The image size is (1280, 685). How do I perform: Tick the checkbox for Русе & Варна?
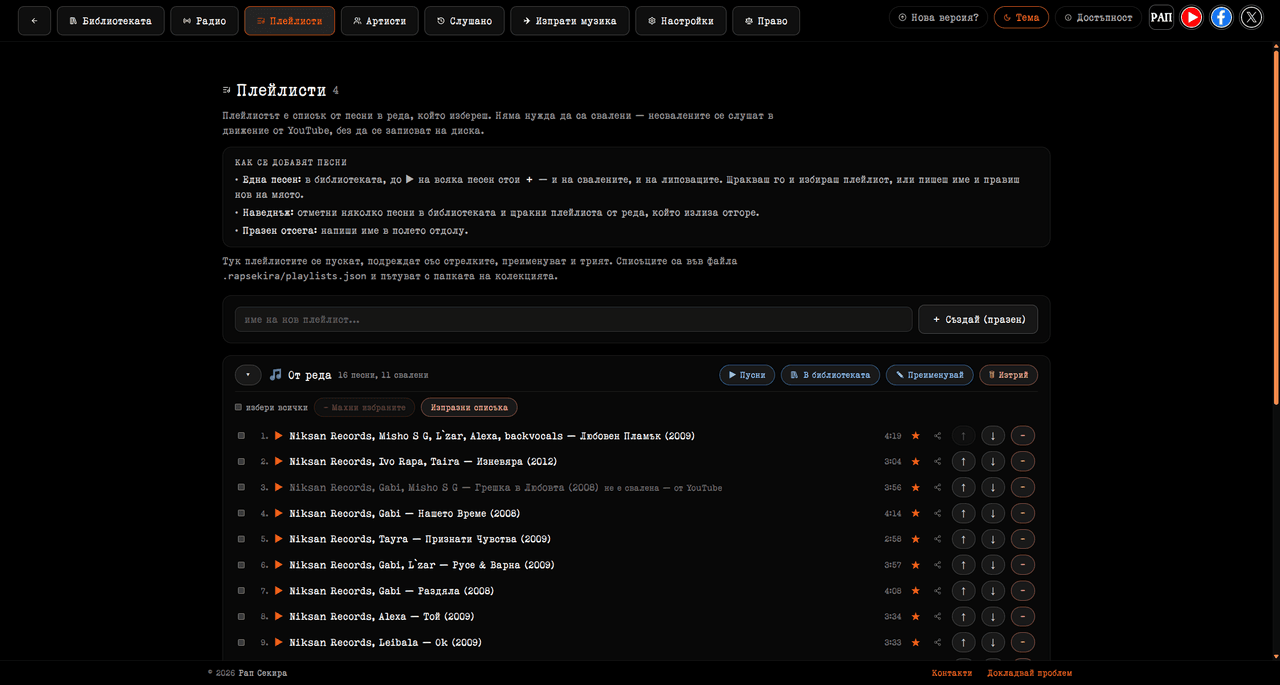click(x=241, y=565)
